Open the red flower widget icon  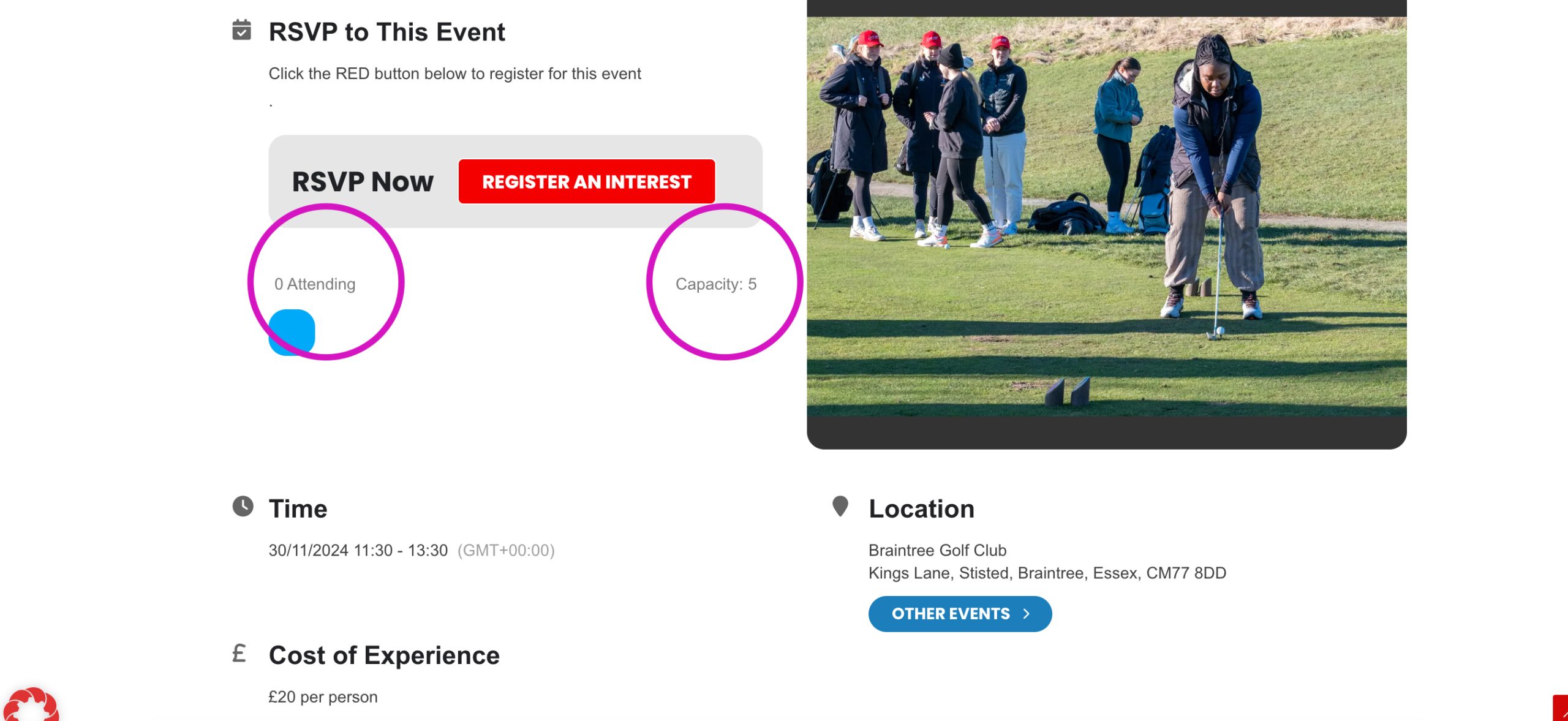pos(31,705)
